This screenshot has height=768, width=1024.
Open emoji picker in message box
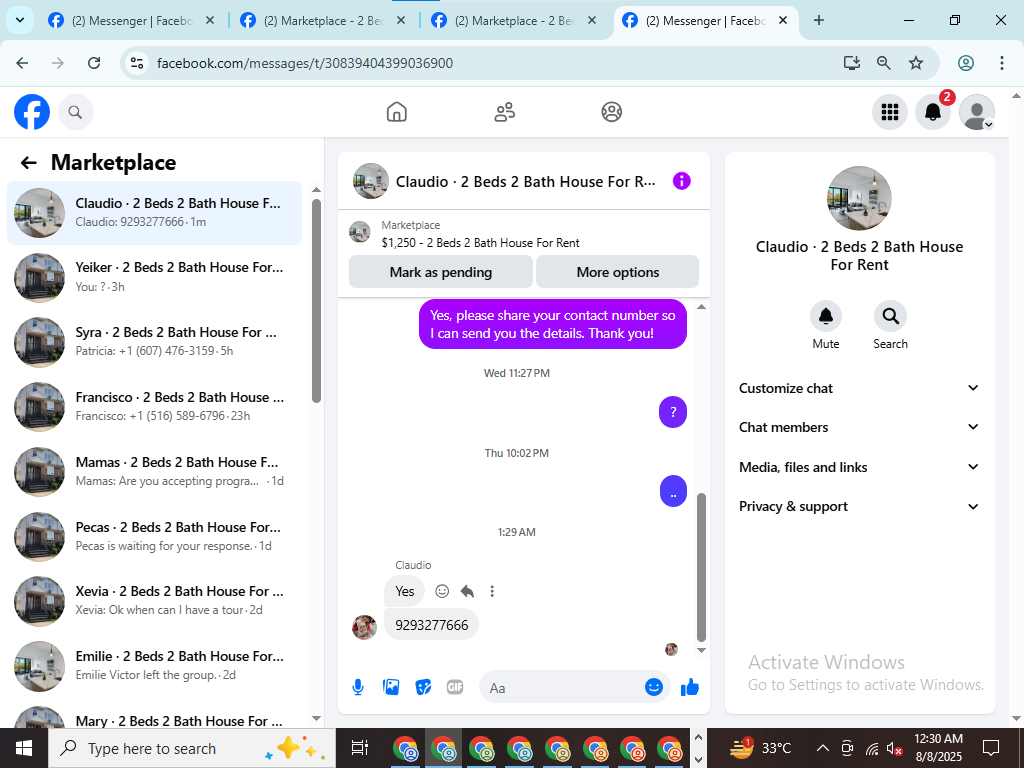pos(654,687)
